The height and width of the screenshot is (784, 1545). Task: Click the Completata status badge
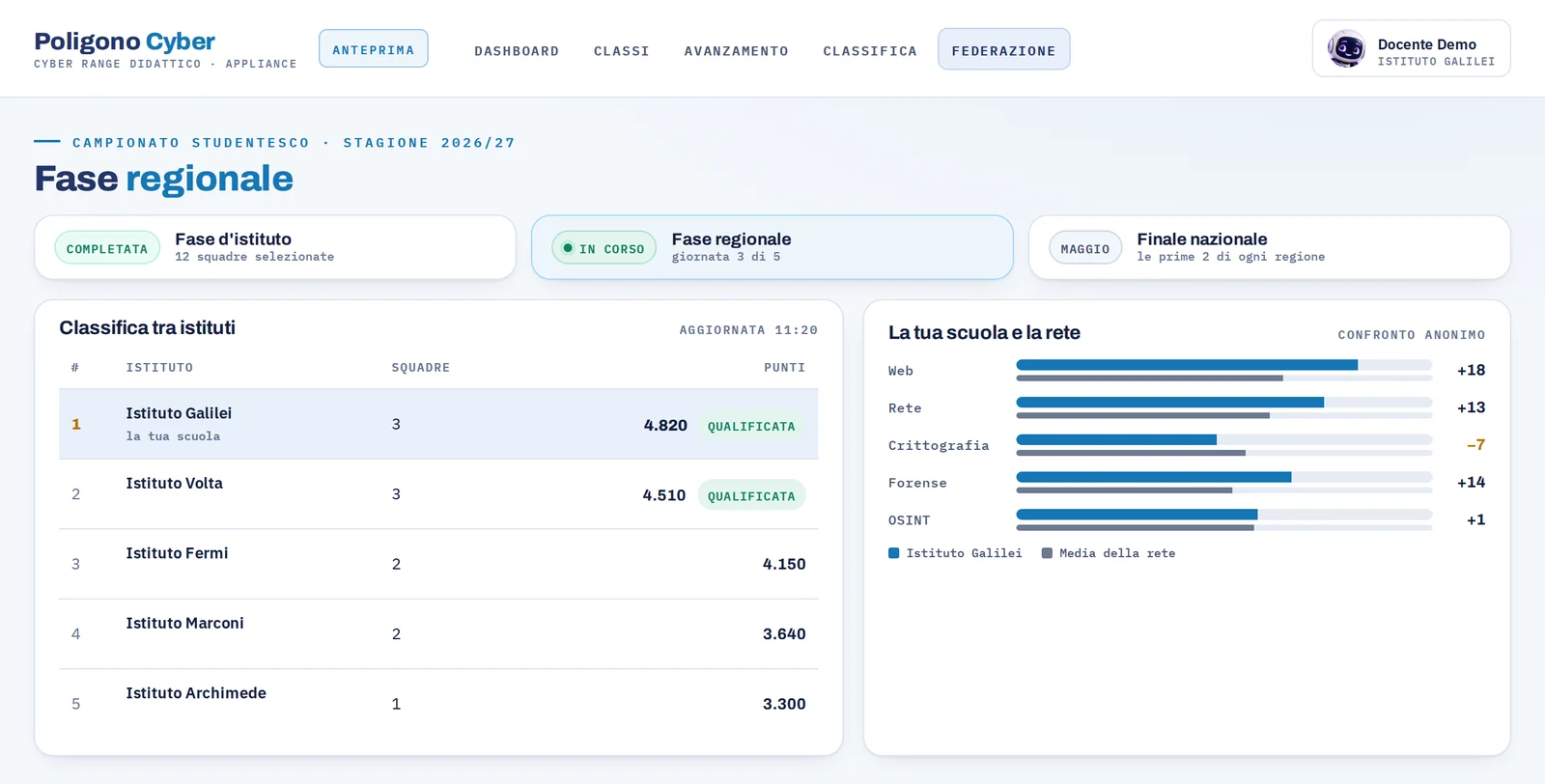(107, 248)
